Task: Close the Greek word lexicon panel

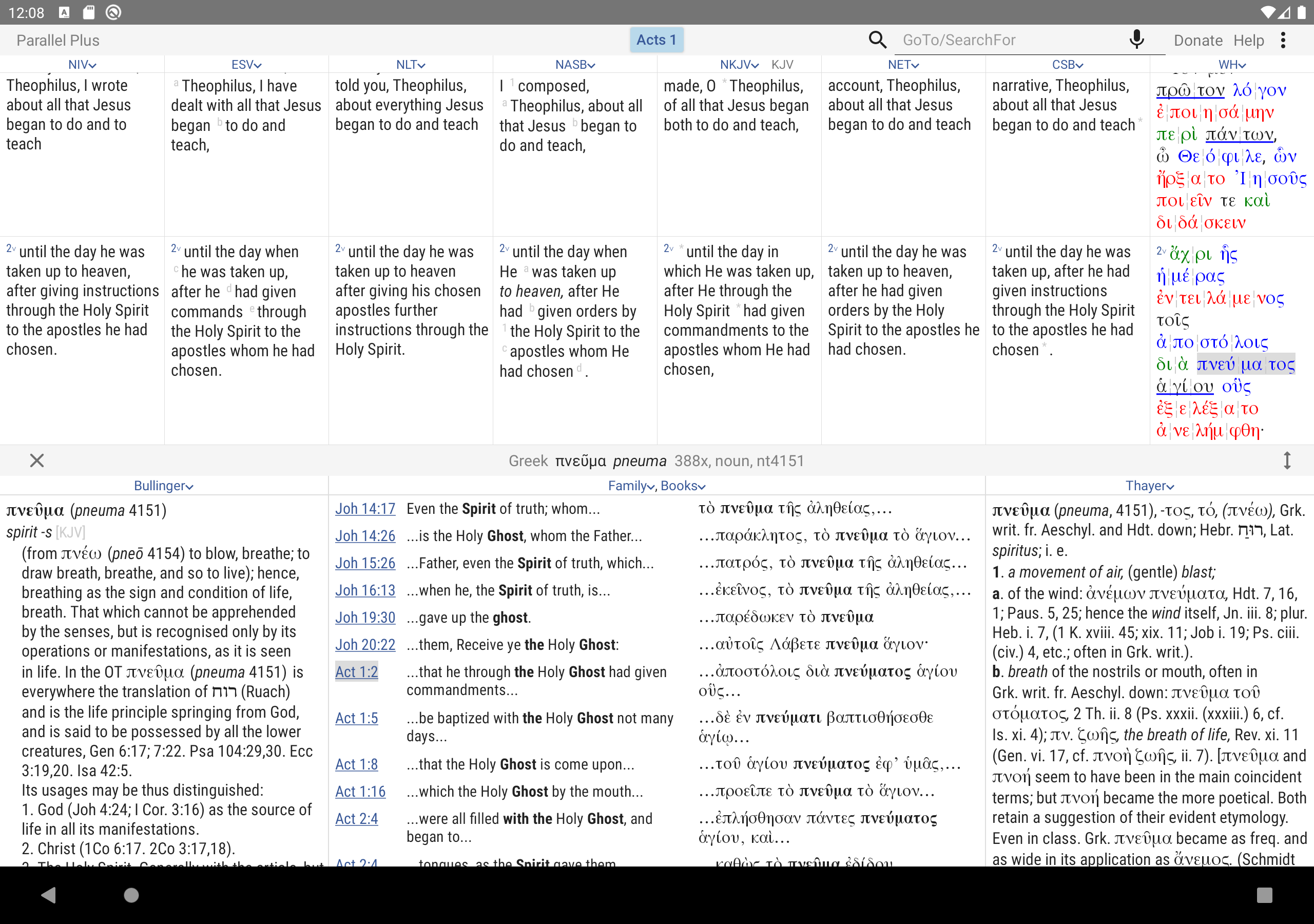Action: pos(36,460)
